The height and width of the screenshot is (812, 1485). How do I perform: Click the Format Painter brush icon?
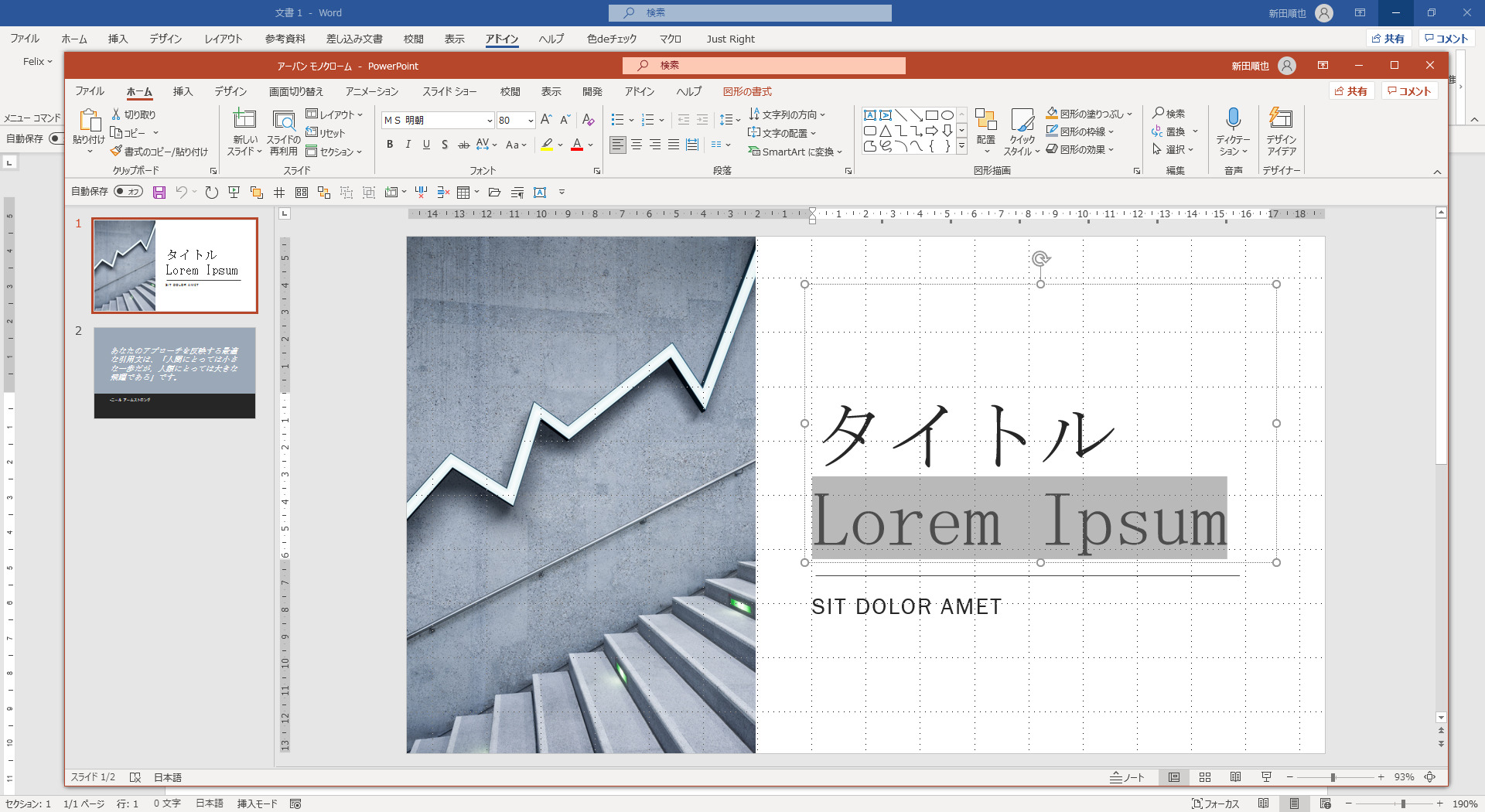click(116, 152)
